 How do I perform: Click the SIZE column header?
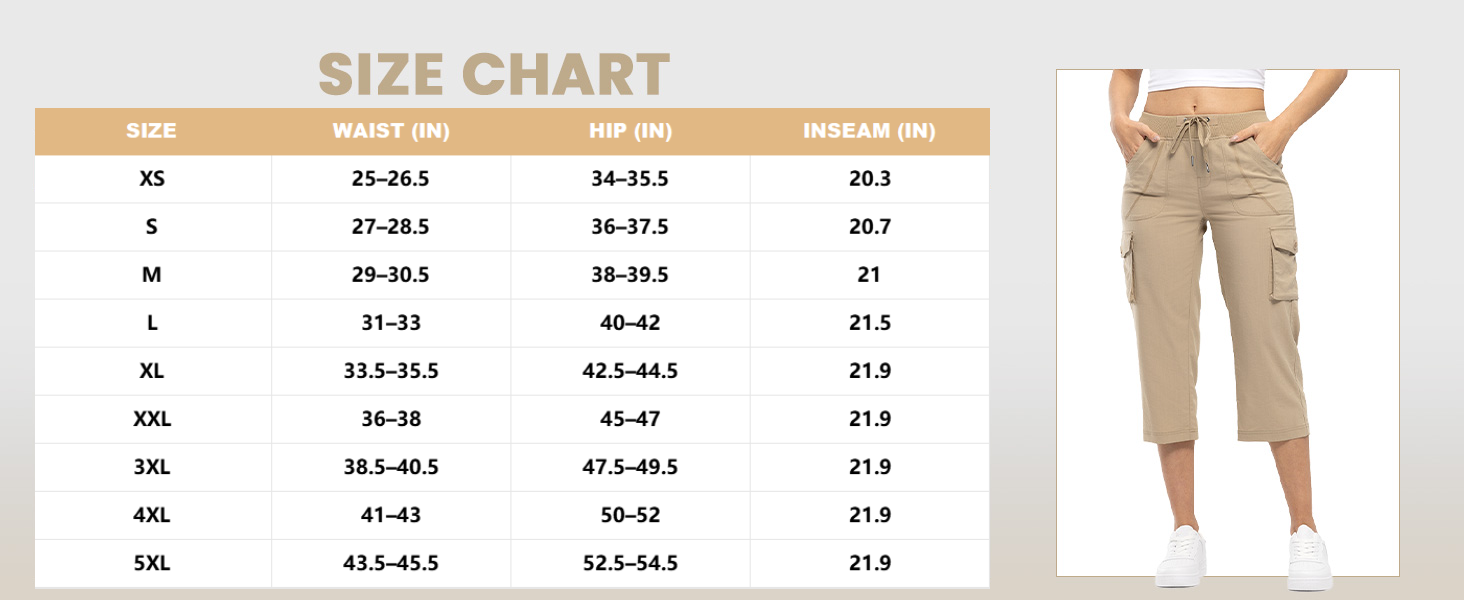[x=152, y=131]
